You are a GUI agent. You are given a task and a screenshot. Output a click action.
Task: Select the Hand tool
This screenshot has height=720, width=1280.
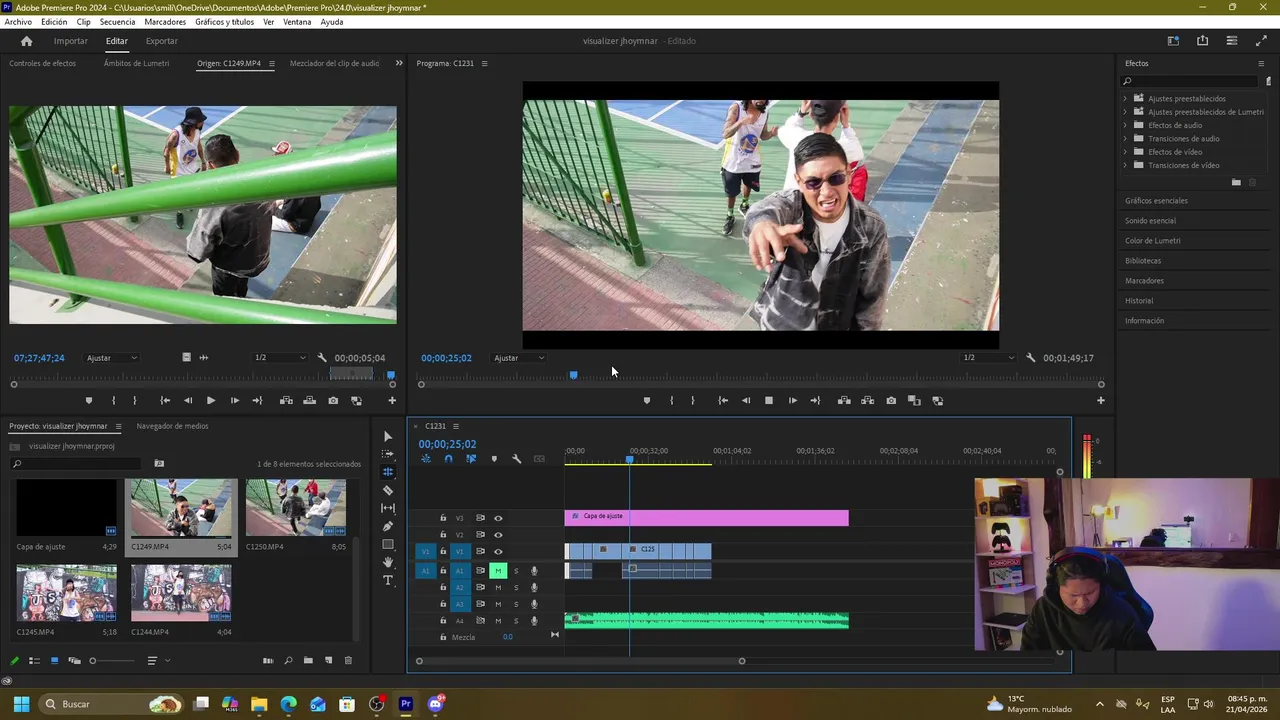[x=388, y=562]
